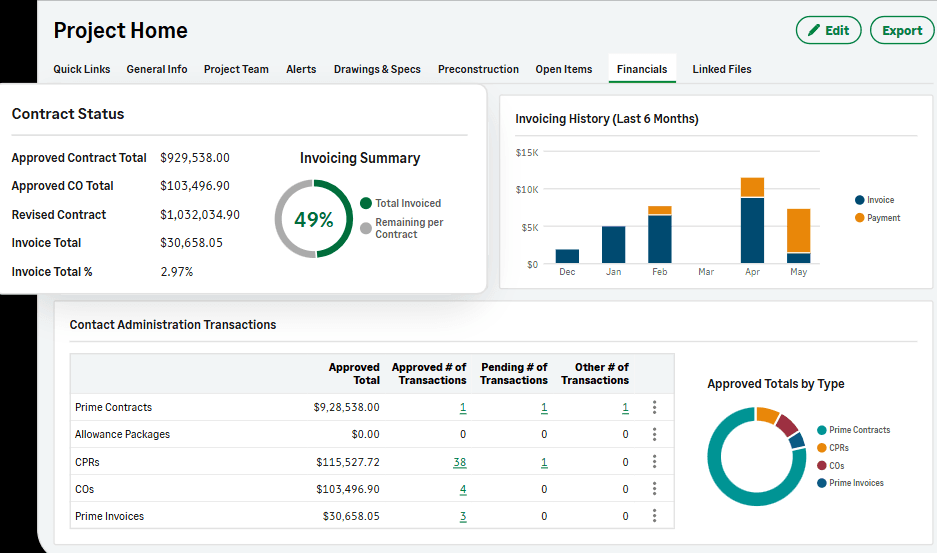Click Approved Contract Total value $929,538.00
This screenshot has width=937, height=553.
pyautogui.click(x=195, y=158)
